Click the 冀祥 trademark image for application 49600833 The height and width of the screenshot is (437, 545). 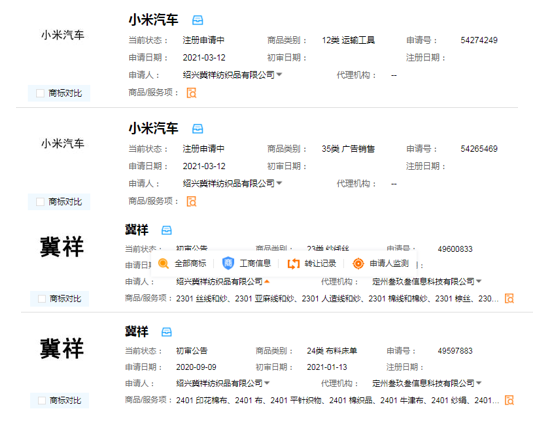click(x=62, y=247)
